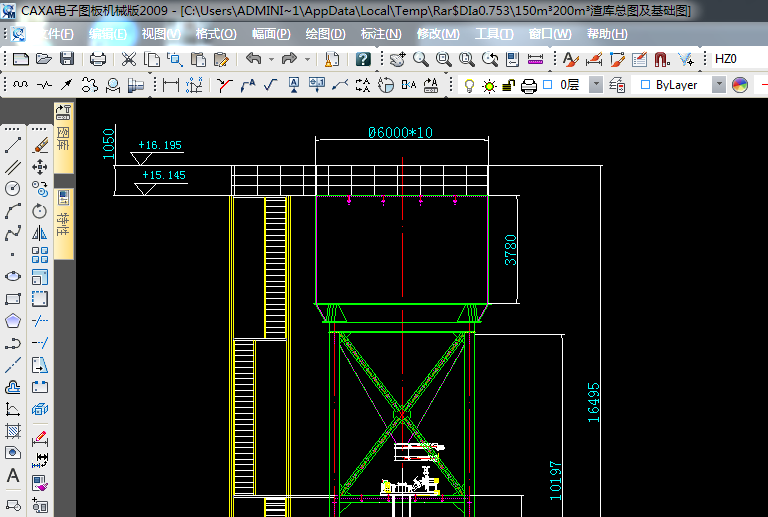Image resolution: width=768 pixels, height=517 pixels.
Task: Click the Coordinate dimension tool
Action: (x=194, y=85)
